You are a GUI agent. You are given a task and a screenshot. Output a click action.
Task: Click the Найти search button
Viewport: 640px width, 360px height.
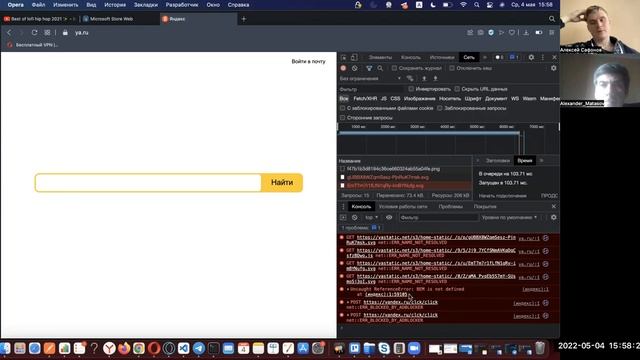pos(282,182)
